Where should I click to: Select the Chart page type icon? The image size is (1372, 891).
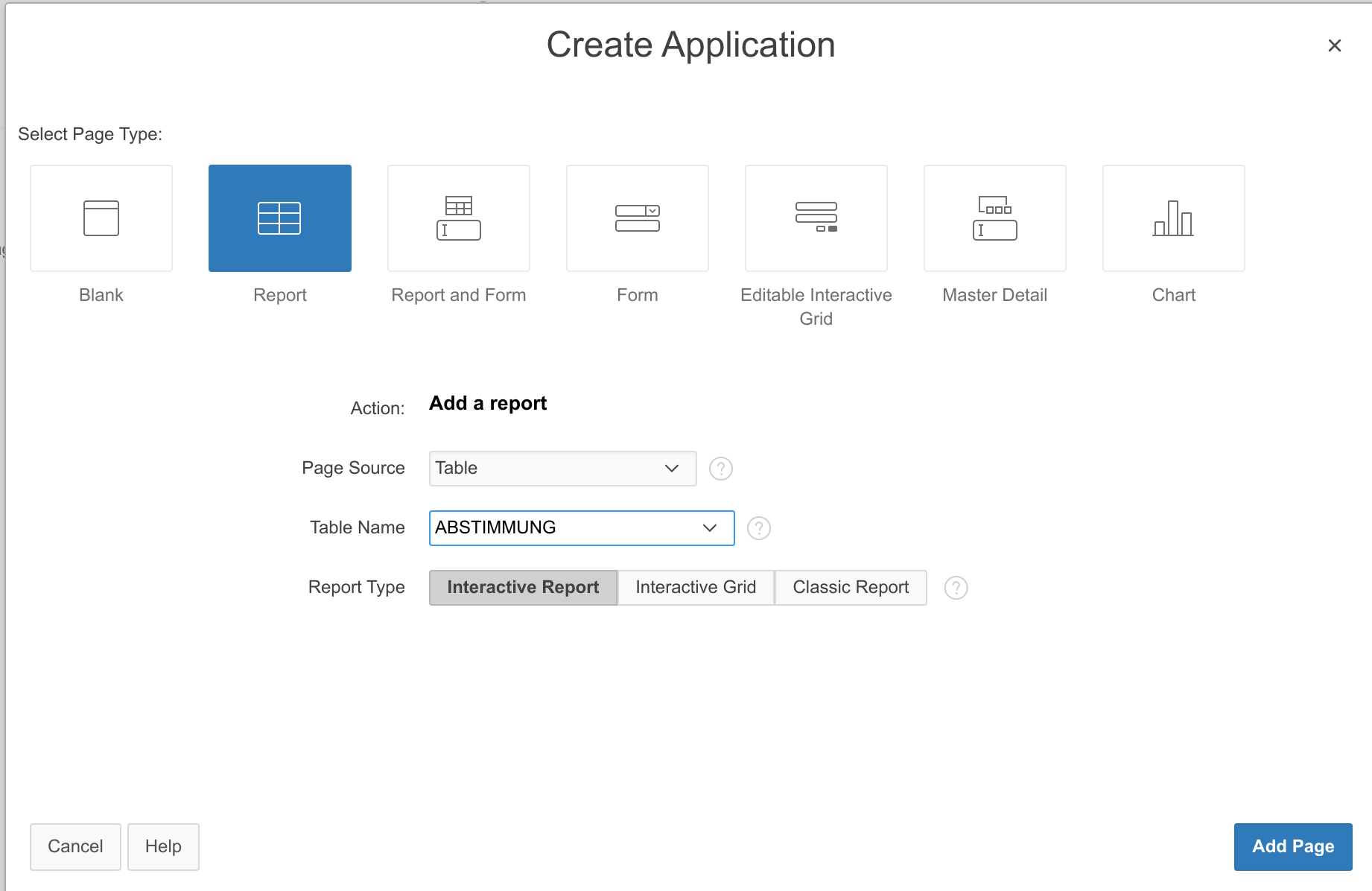pos(1174,218)
